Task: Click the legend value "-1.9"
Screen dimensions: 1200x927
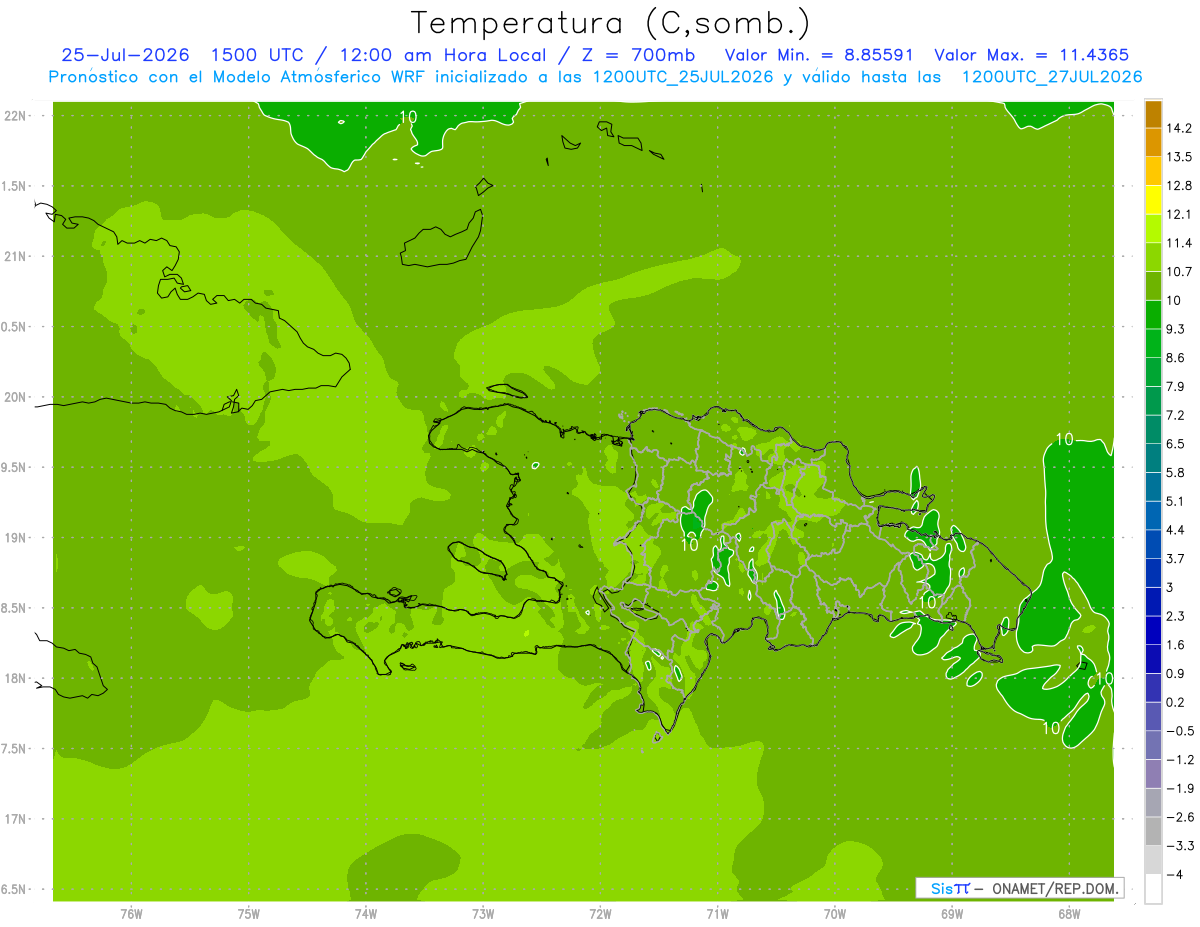Action: coord(1179,788)
